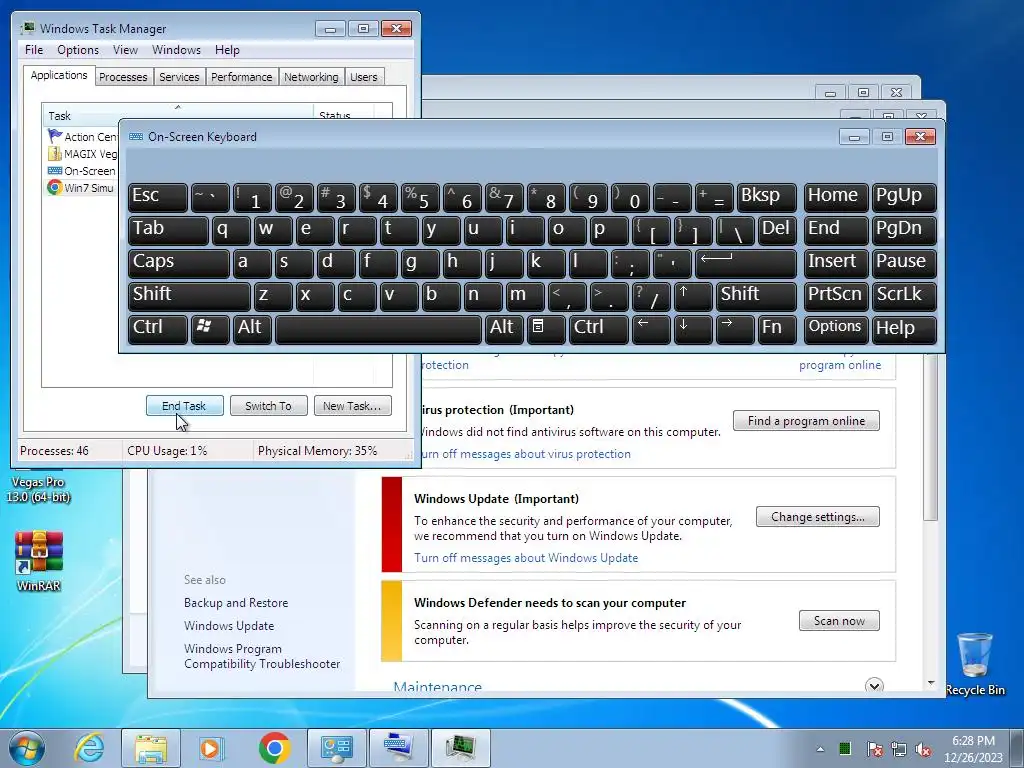Click the muted volume tray icon
Image resolution: width=1024 pixels, height=768 pixels.
pos(923,749)
